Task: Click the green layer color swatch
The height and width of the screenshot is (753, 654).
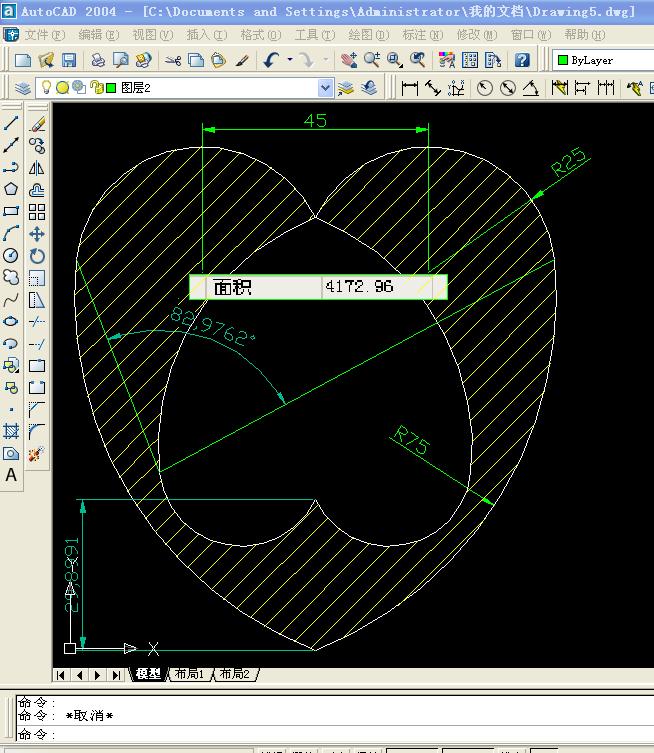Action: point(111,88)
